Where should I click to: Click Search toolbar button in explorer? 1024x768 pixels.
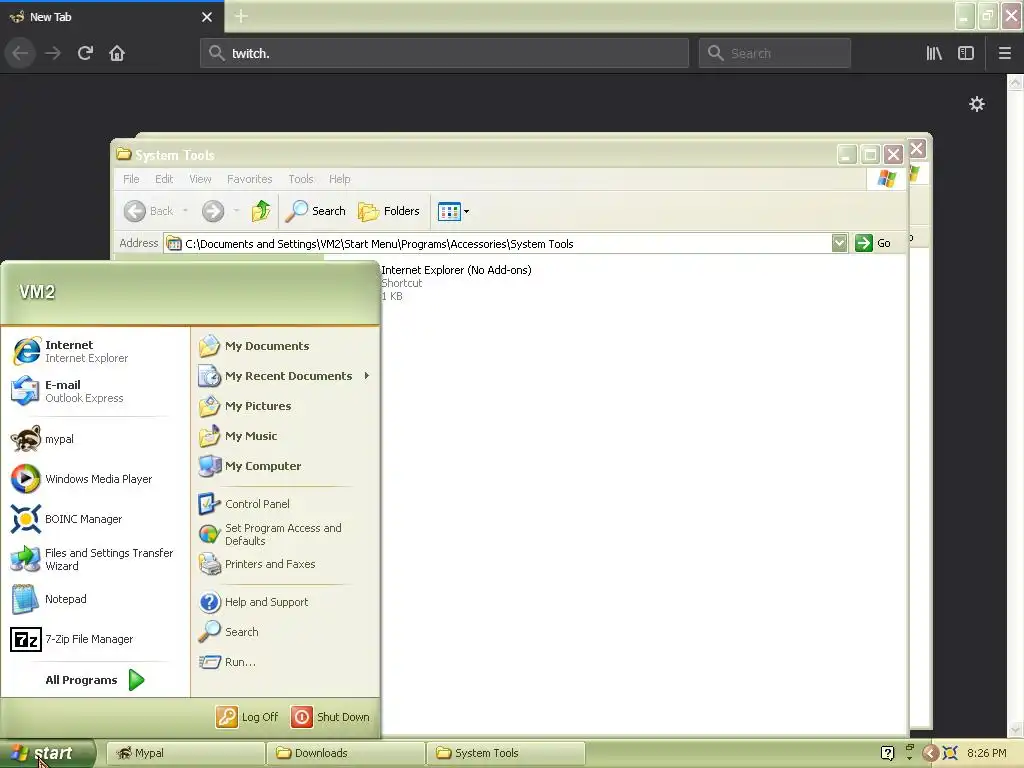point(315,211)
